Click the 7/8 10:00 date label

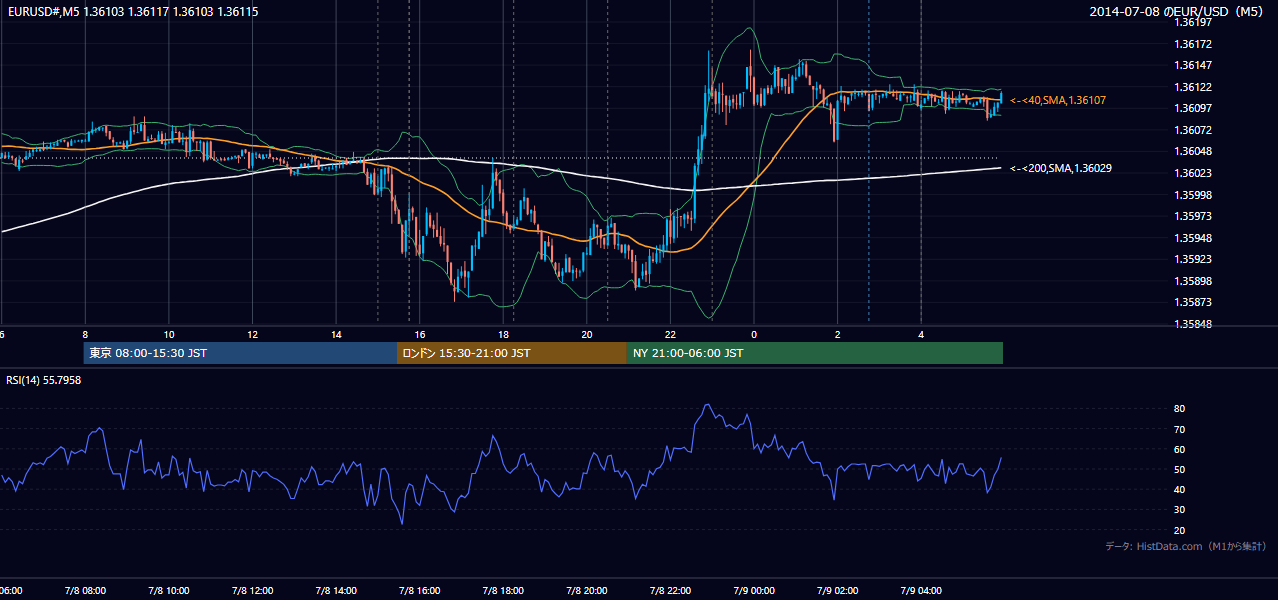coord(168,591)
